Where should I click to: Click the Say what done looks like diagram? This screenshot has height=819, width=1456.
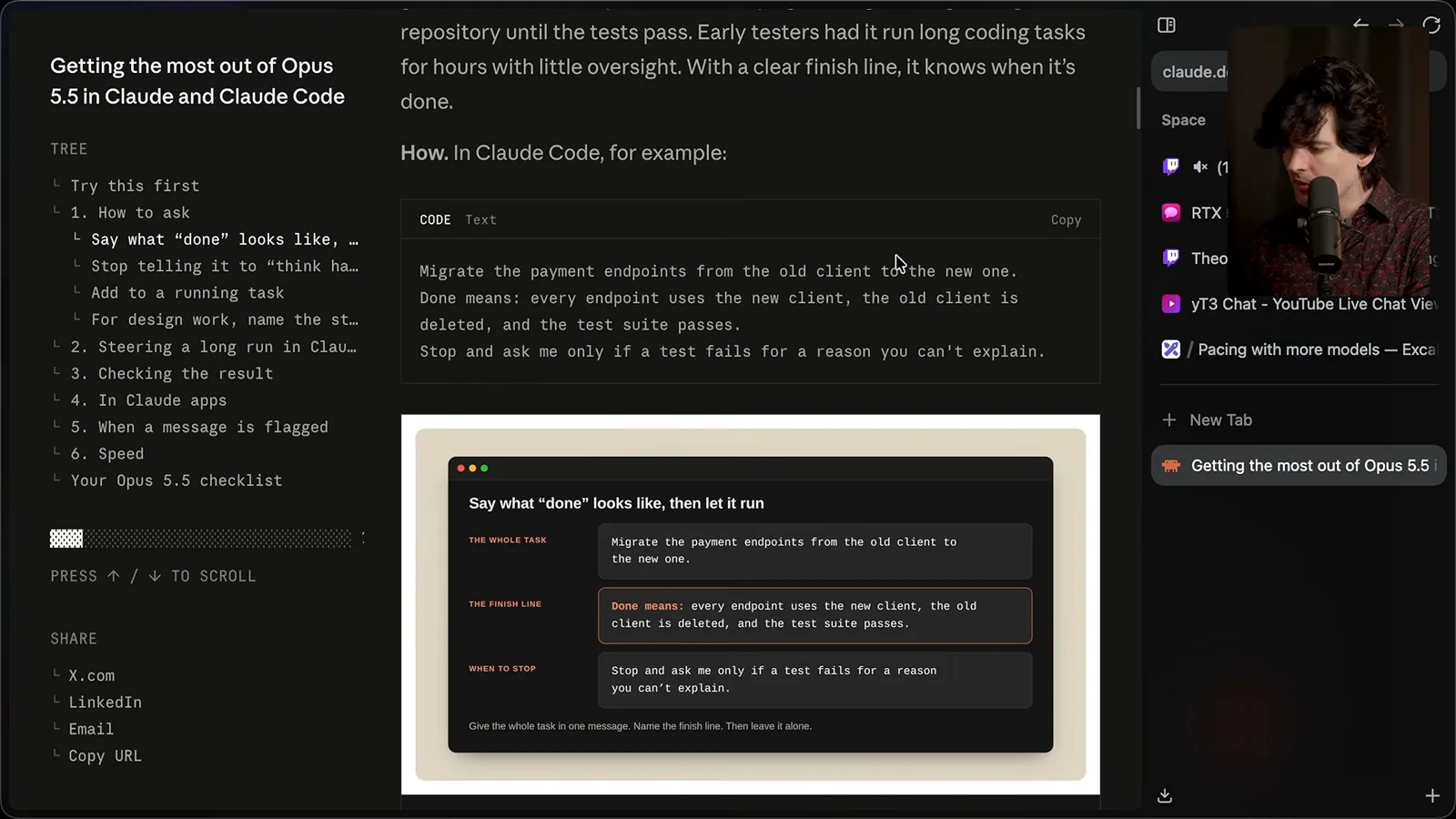(751, 604)
